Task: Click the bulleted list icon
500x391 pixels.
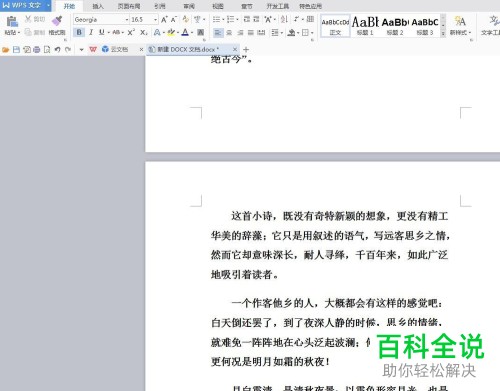Action: (216, 20)
